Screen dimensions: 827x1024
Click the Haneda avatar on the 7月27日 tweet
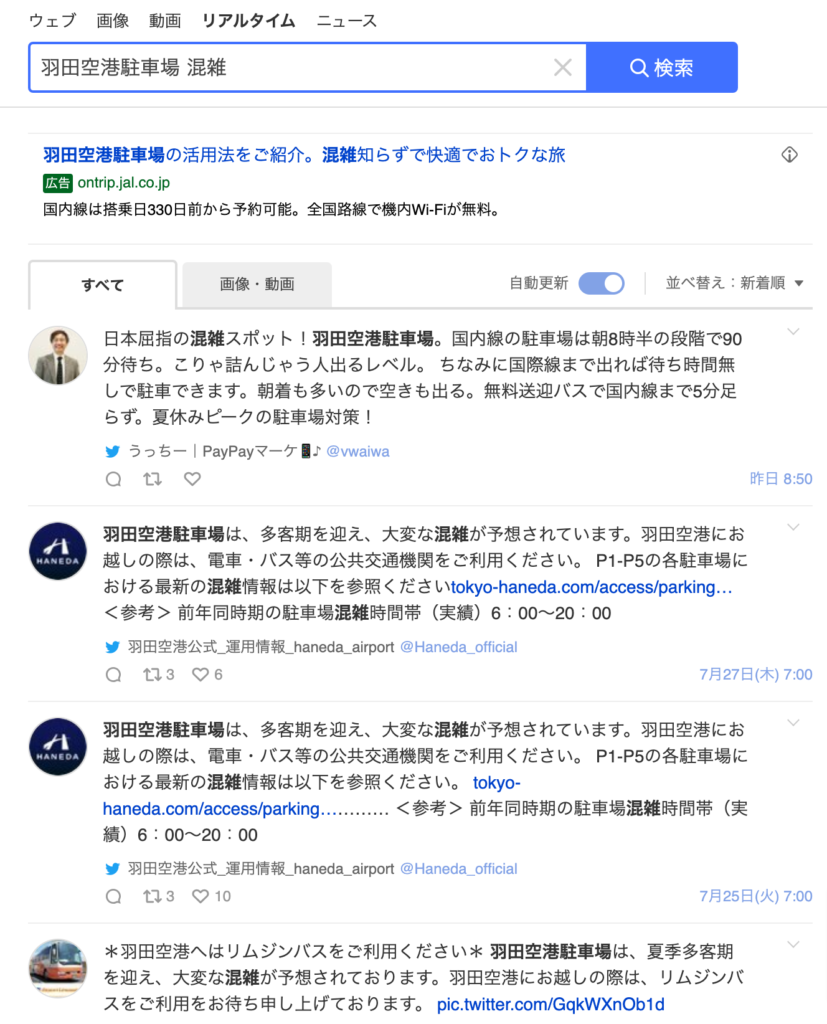(x=58, y=551)
